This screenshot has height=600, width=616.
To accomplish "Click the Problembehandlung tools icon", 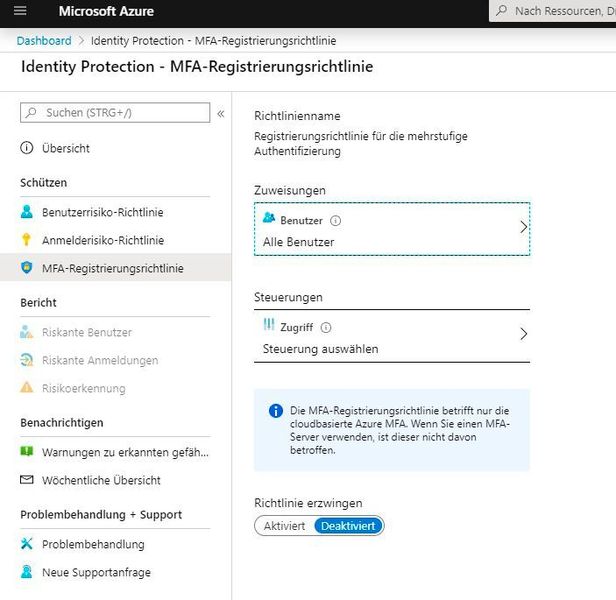I will pyautogui.click(x=27, y=543).
